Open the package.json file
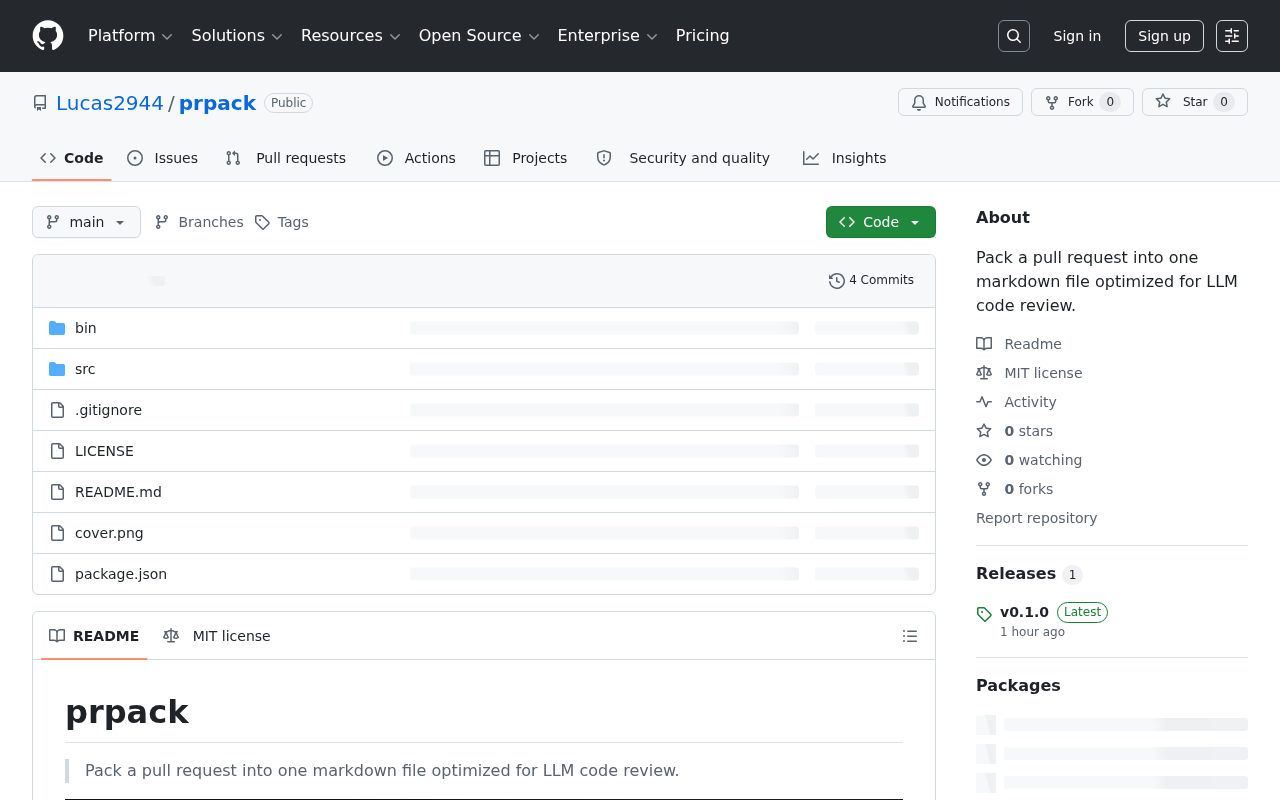The height and width of the screenshot is (800, 1280). (121, 574)
